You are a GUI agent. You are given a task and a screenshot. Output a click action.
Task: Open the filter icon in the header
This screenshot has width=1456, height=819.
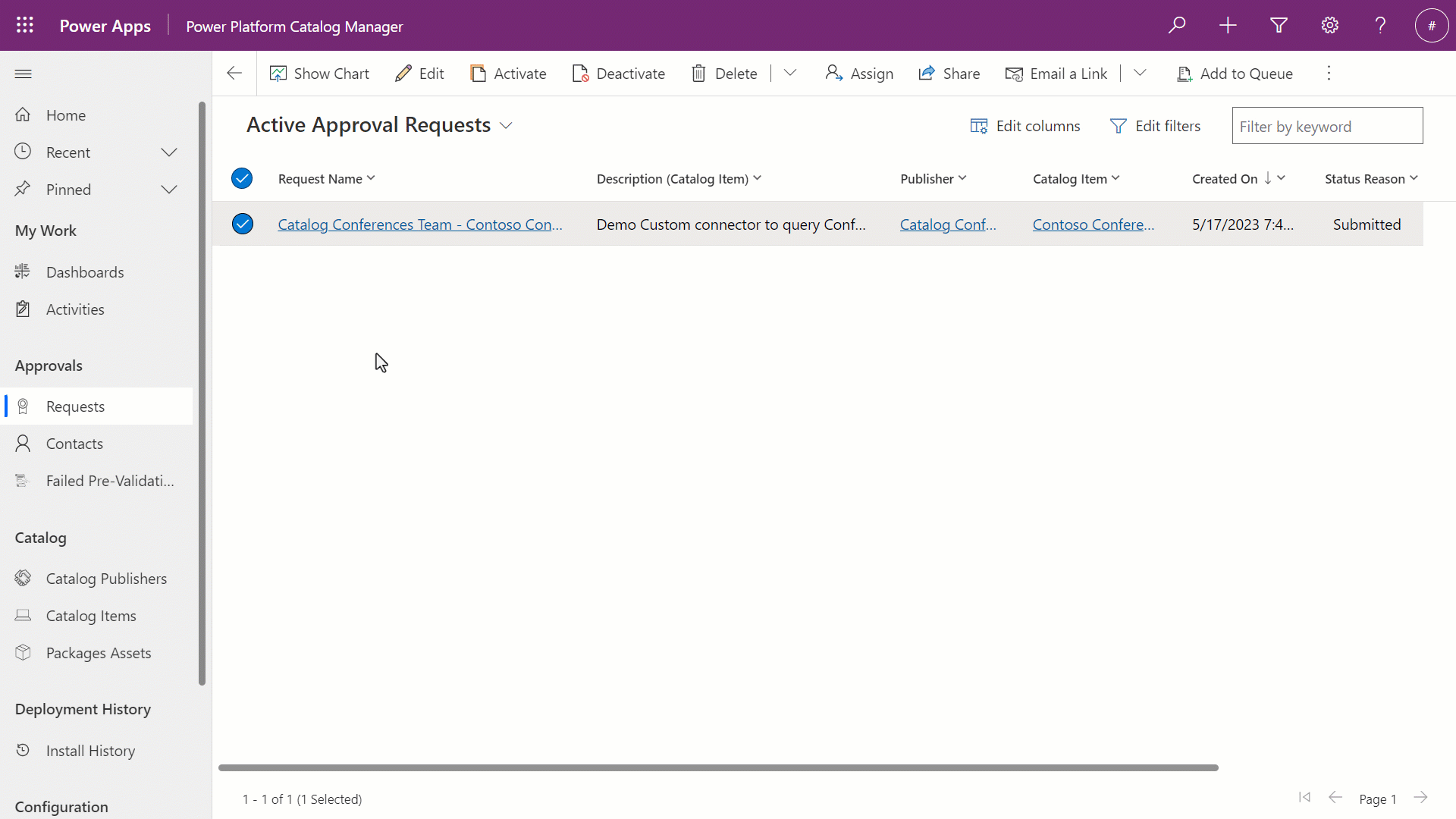1279,25
